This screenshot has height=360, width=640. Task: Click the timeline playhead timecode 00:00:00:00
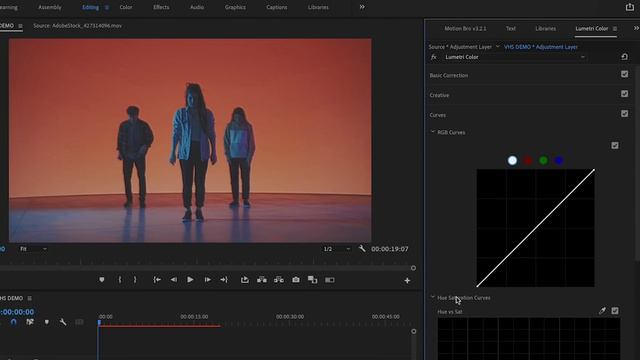click(17, 312)
